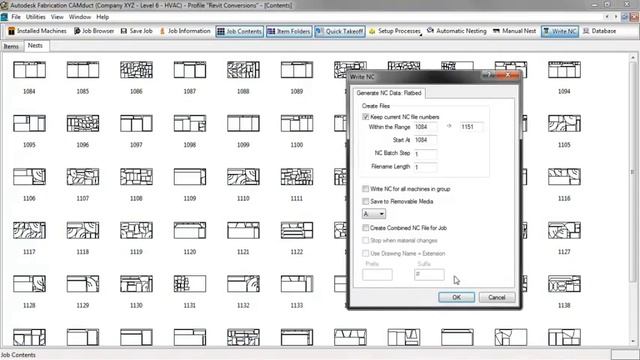Open the Help menu
640x360 pixels.
[102, 17]
